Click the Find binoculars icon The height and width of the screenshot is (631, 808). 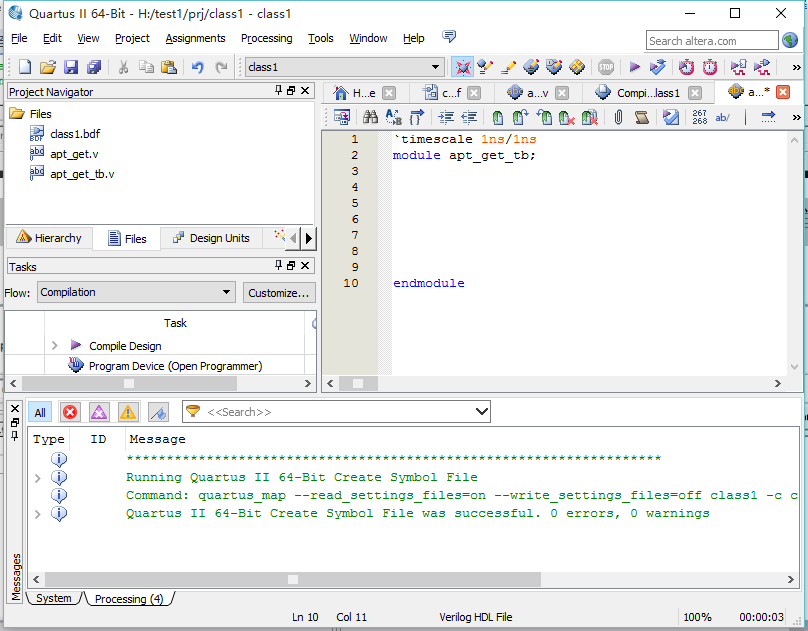tap(370, 117)
